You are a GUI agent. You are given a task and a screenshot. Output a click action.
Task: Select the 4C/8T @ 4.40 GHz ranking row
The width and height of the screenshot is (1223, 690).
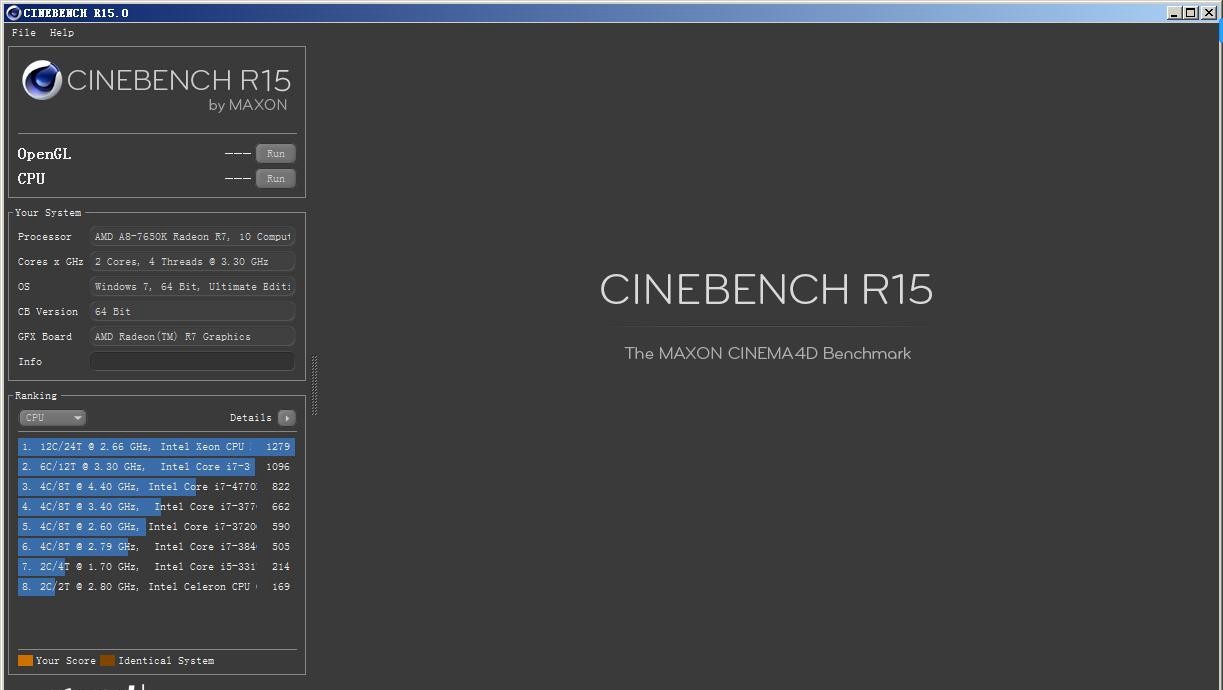[x=156, y=487]
